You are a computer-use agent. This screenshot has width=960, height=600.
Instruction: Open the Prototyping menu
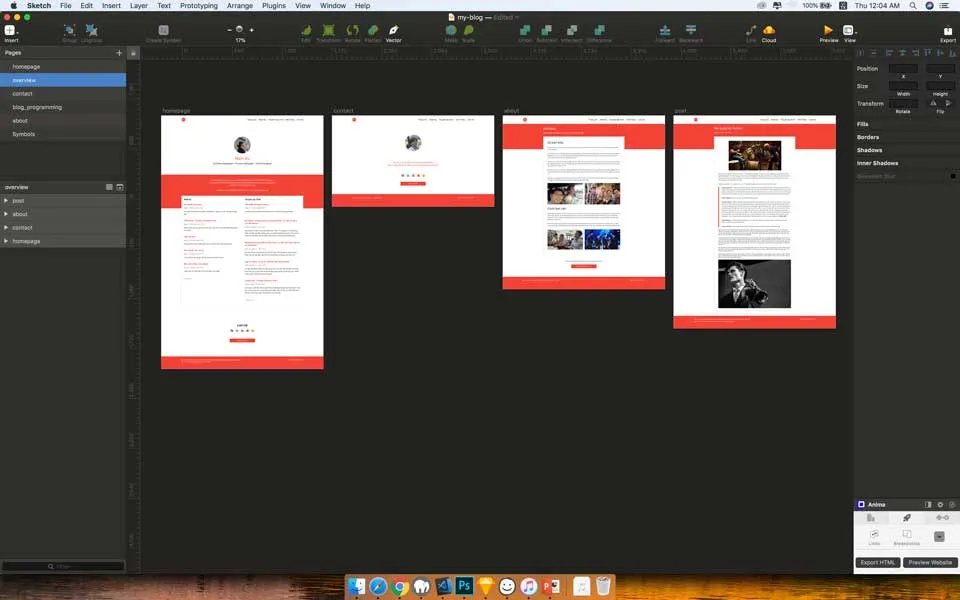click(198, 6)
